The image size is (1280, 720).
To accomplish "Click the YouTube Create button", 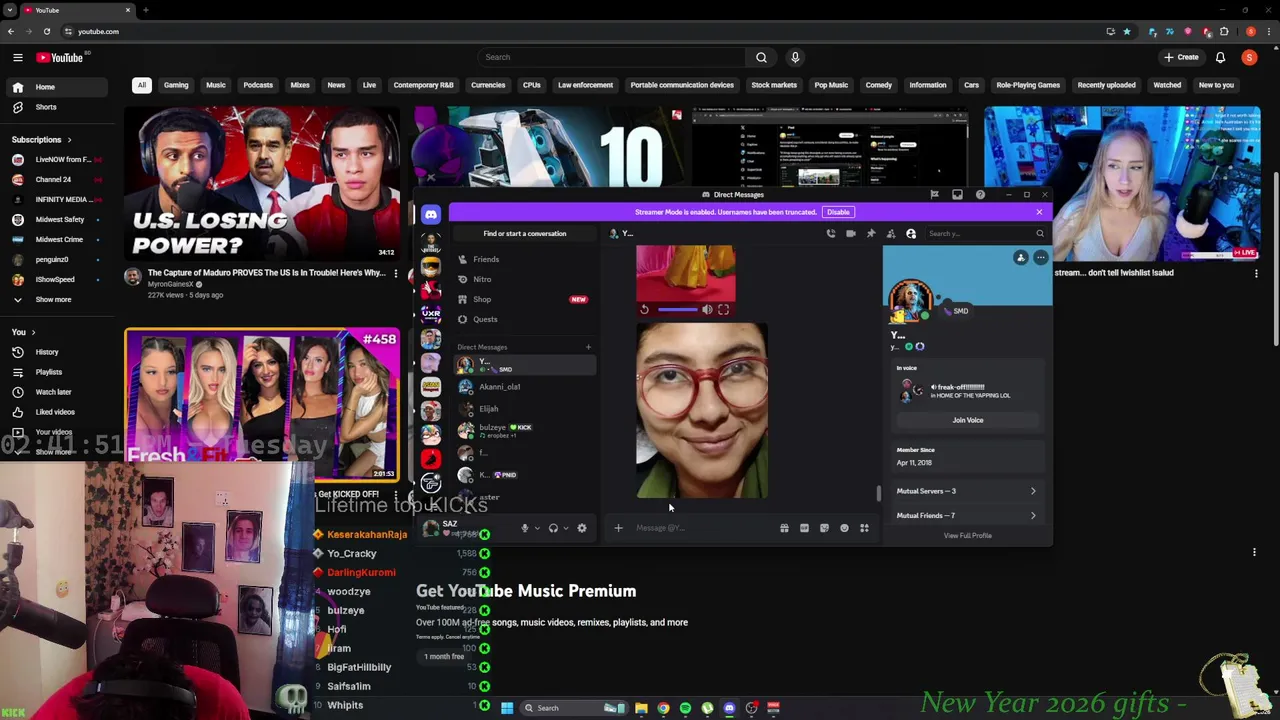I will click(1182, 57).
